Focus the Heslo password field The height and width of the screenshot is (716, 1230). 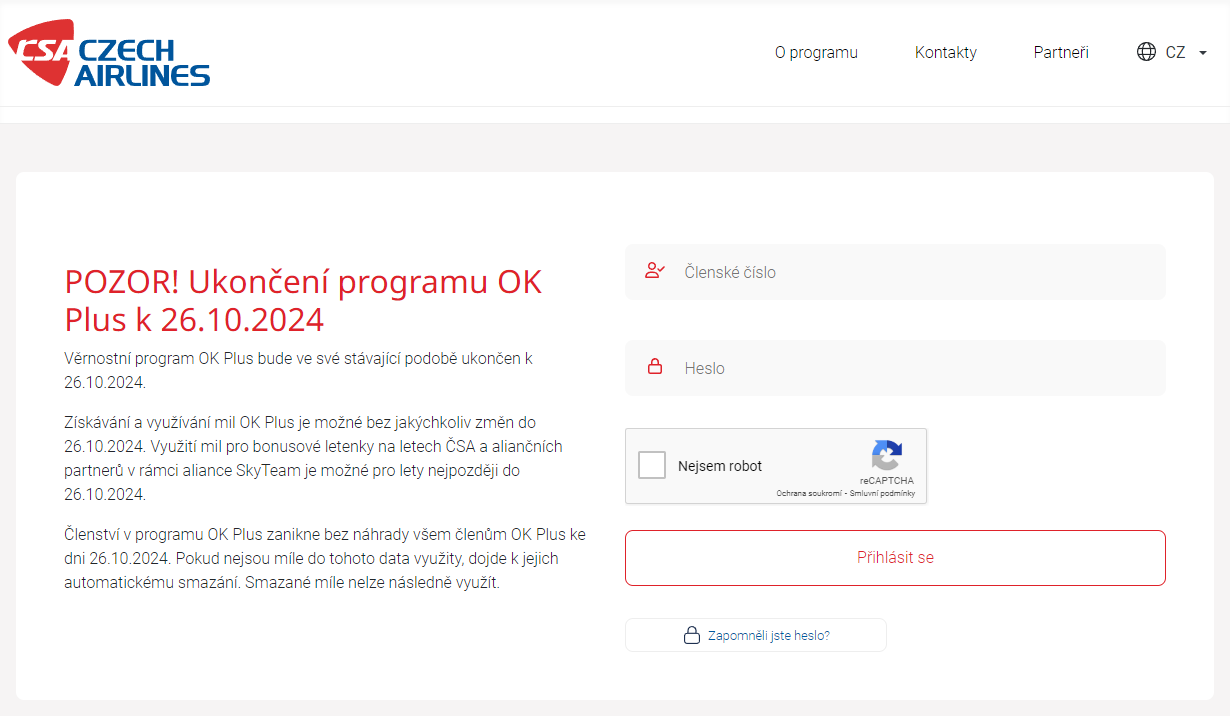(x=895, y=368)
